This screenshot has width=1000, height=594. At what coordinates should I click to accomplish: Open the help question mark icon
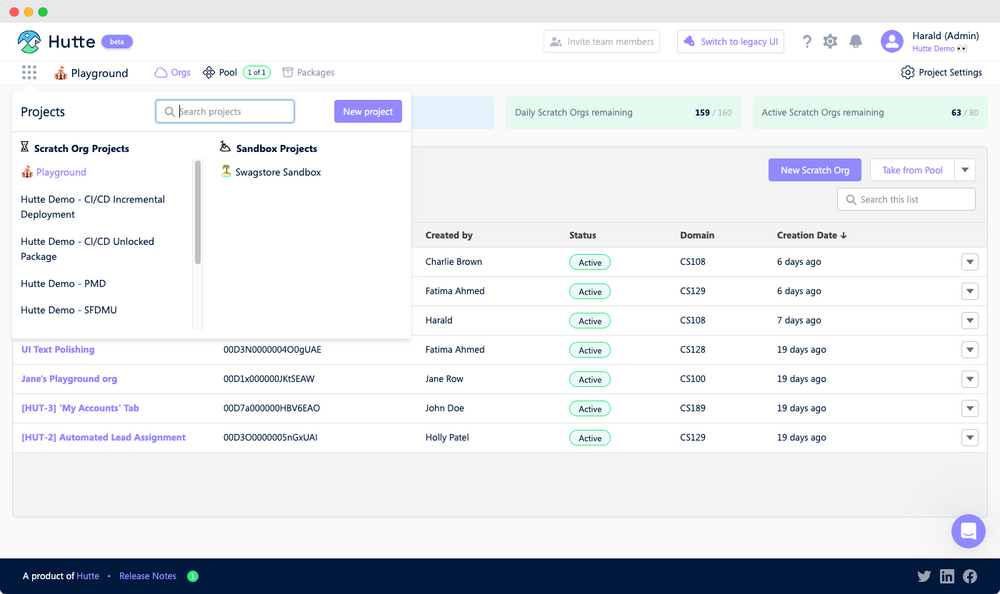tap(807, 41)
